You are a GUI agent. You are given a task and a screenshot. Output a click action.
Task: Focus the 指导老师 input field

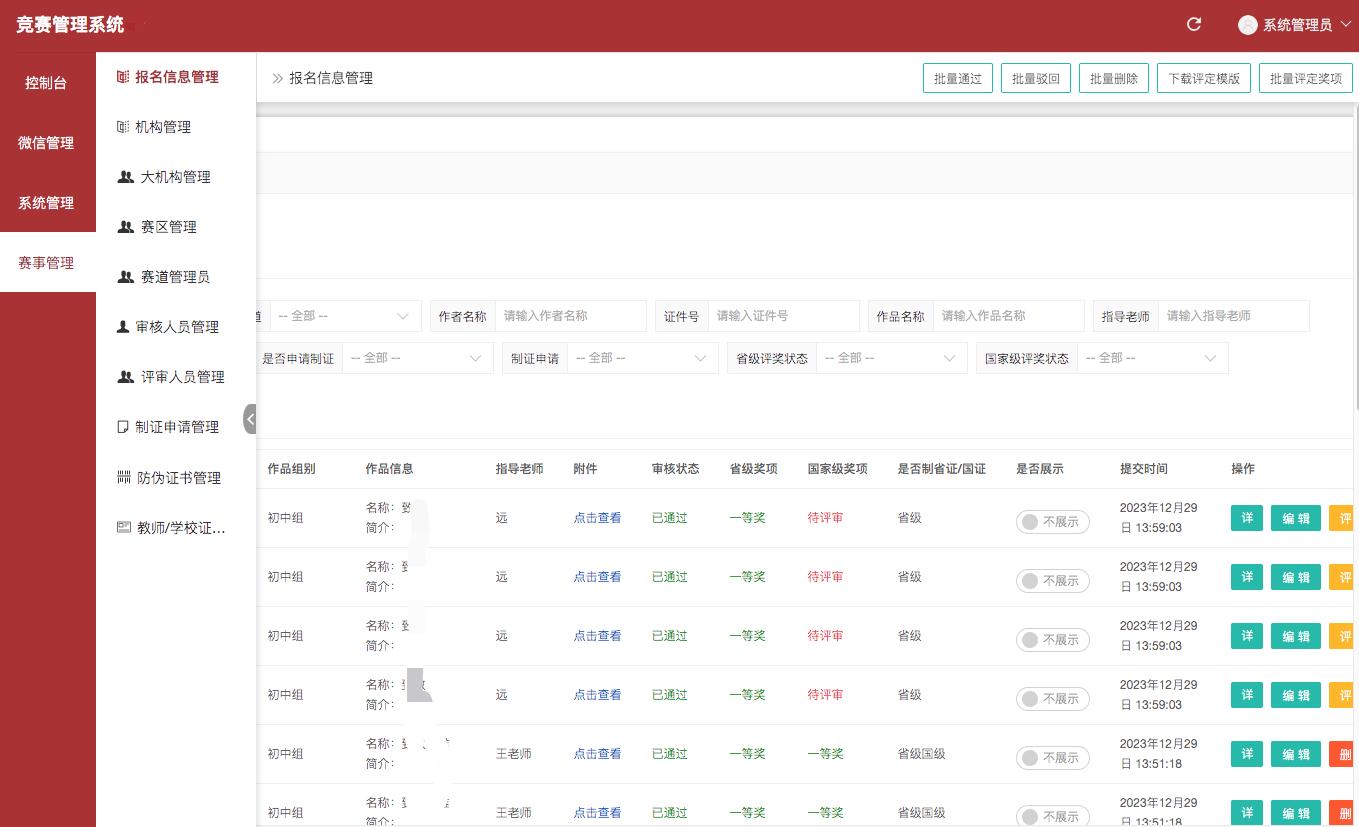1234,316
